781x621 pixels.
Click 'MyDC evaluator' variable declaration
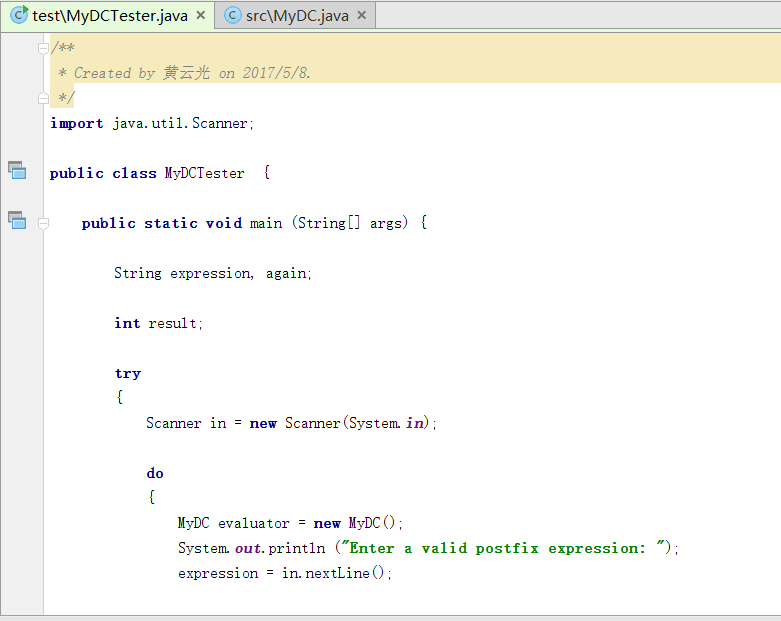pos(233,523)
